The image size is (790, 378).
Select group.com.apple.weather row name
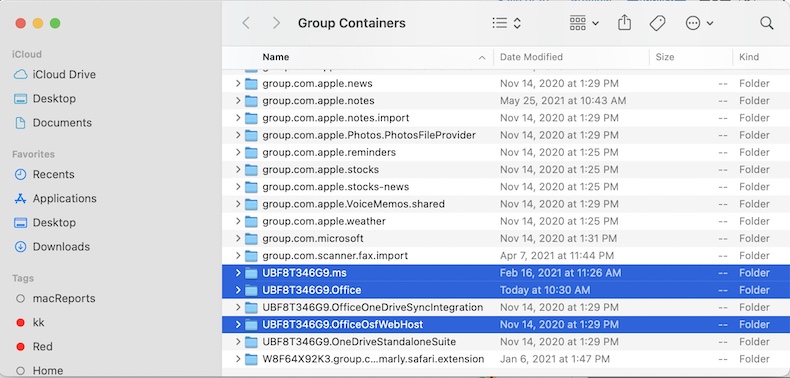[324, 221]
